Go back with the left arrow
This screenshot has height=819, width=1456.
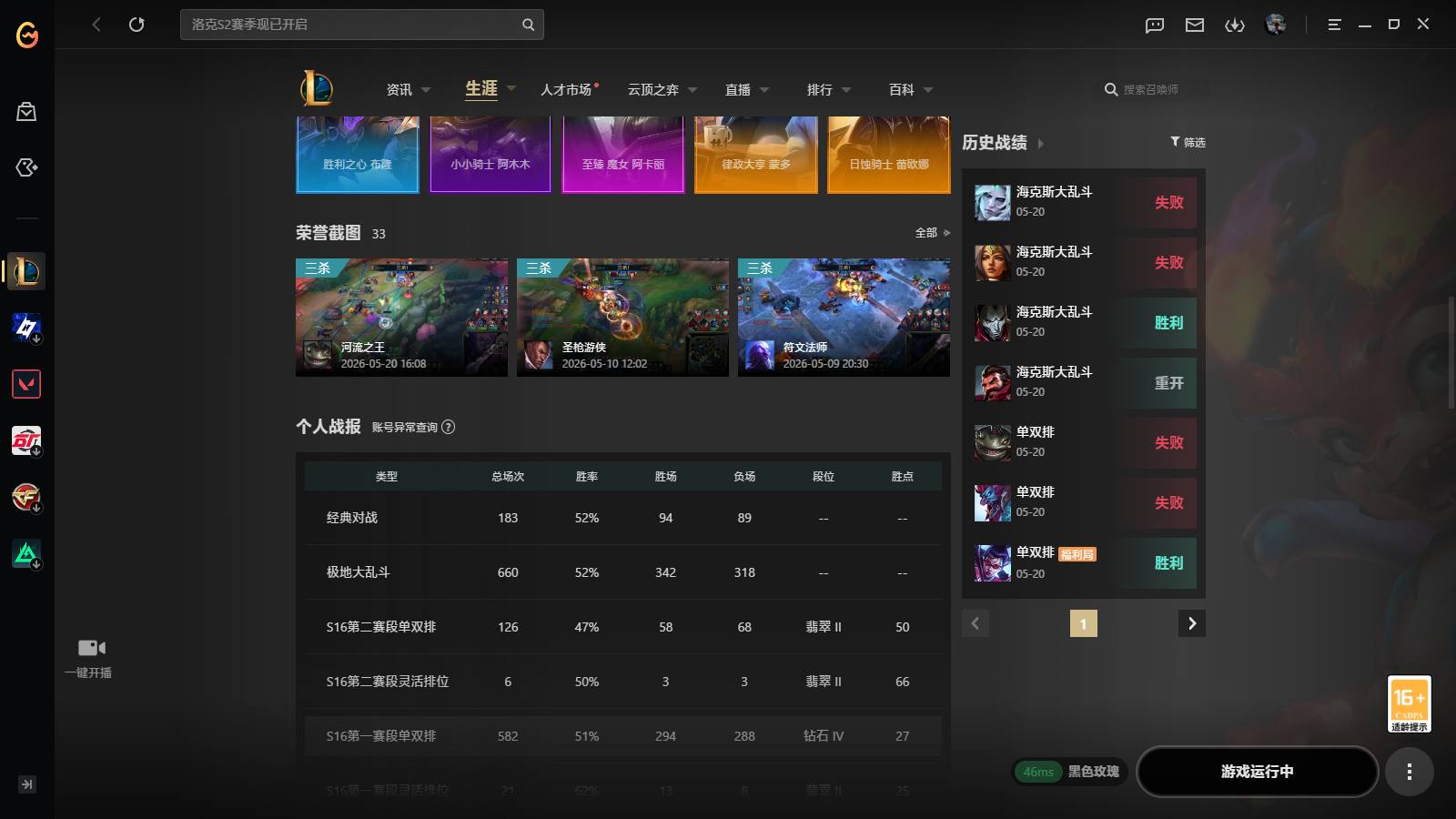coord(96,25)
